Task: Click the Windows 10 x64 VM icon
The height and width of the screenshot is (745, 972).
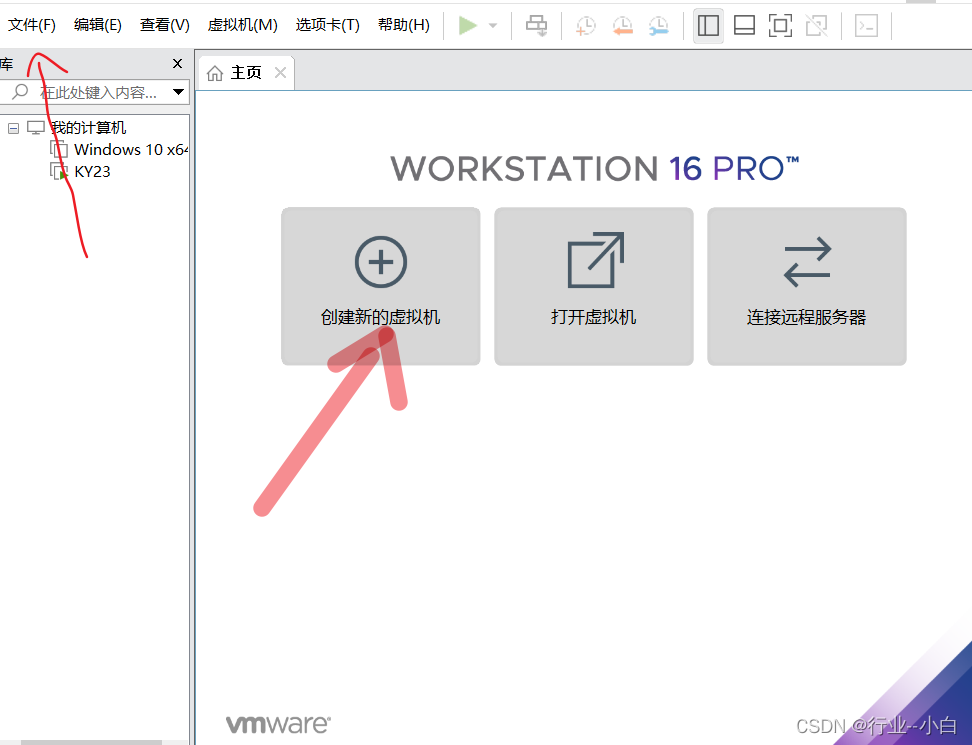Action: click(59, 149)
